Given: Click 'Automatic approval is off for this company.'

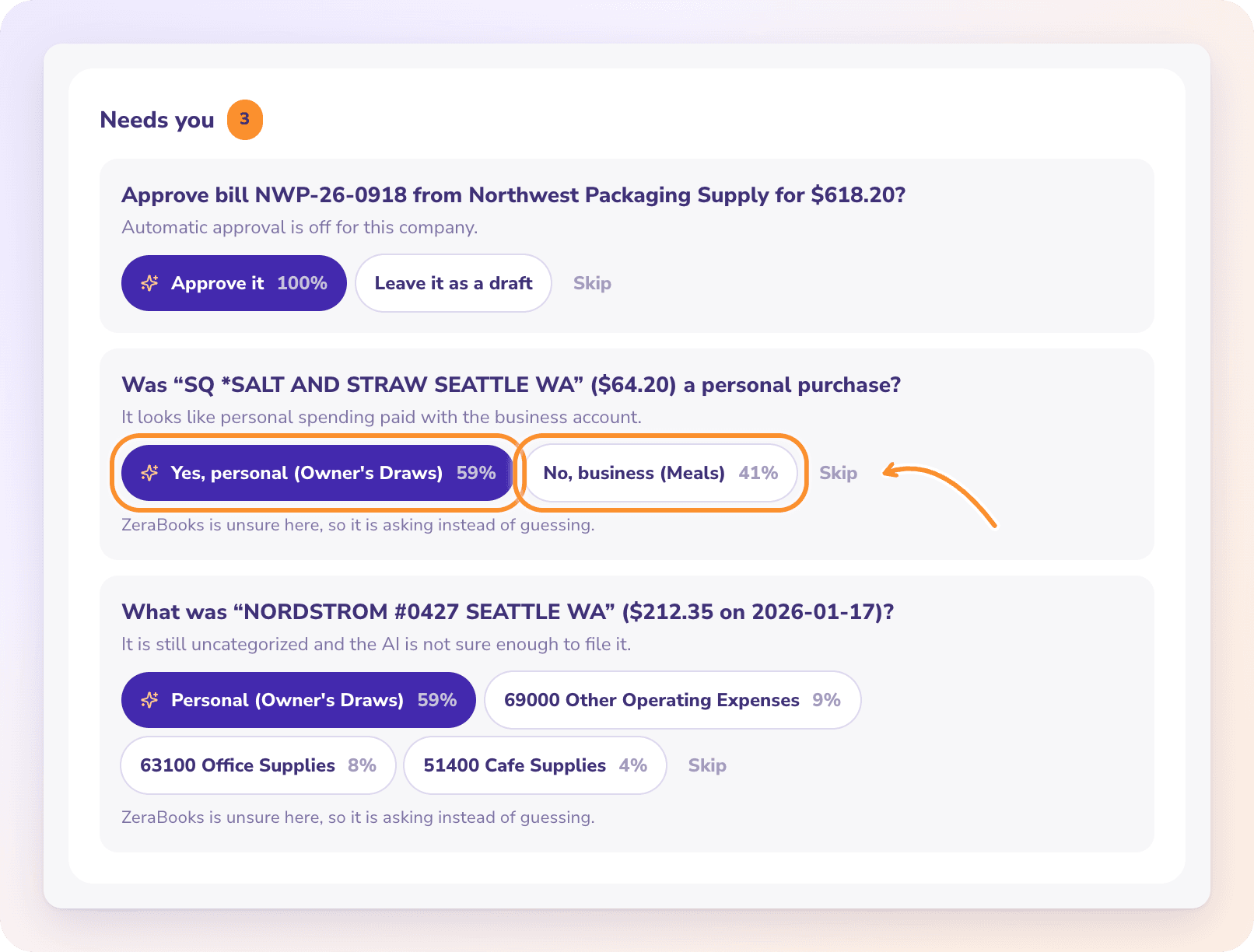Looking at the screenshot, I should tap(299, 227).
